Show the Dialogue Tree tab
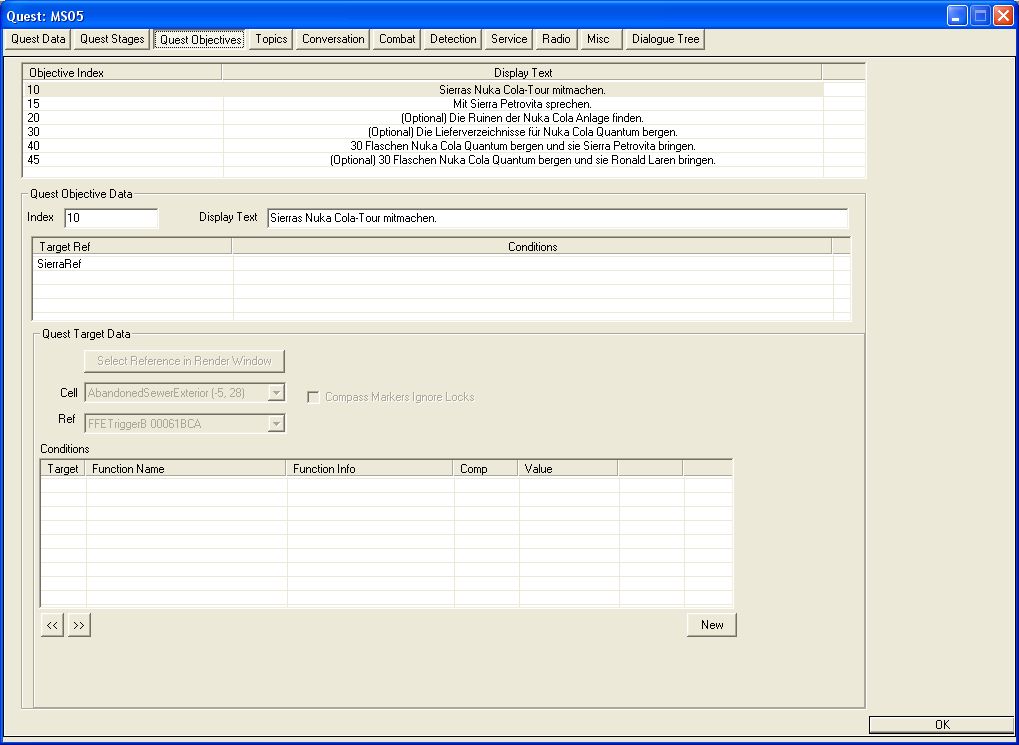Image resolution: width=1019 pixels, height=745 pixels. tap(665, 39)
